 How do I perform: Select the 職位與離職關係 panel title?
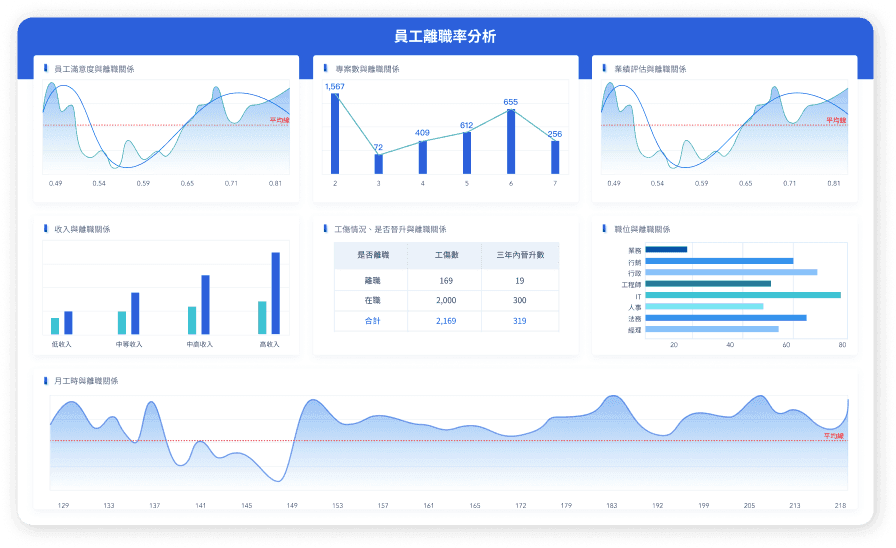pyautogui.click(x=642, y=229)
